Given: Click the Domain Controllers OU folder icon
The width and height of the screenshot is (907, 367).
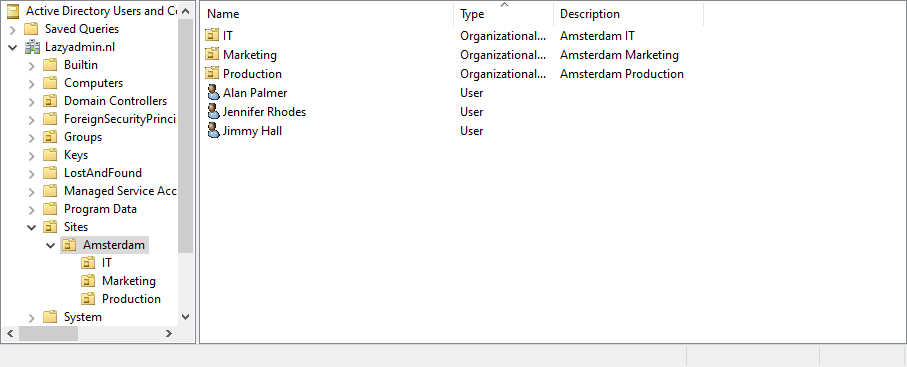Looking at the screenshot, I should coord(51,101).
